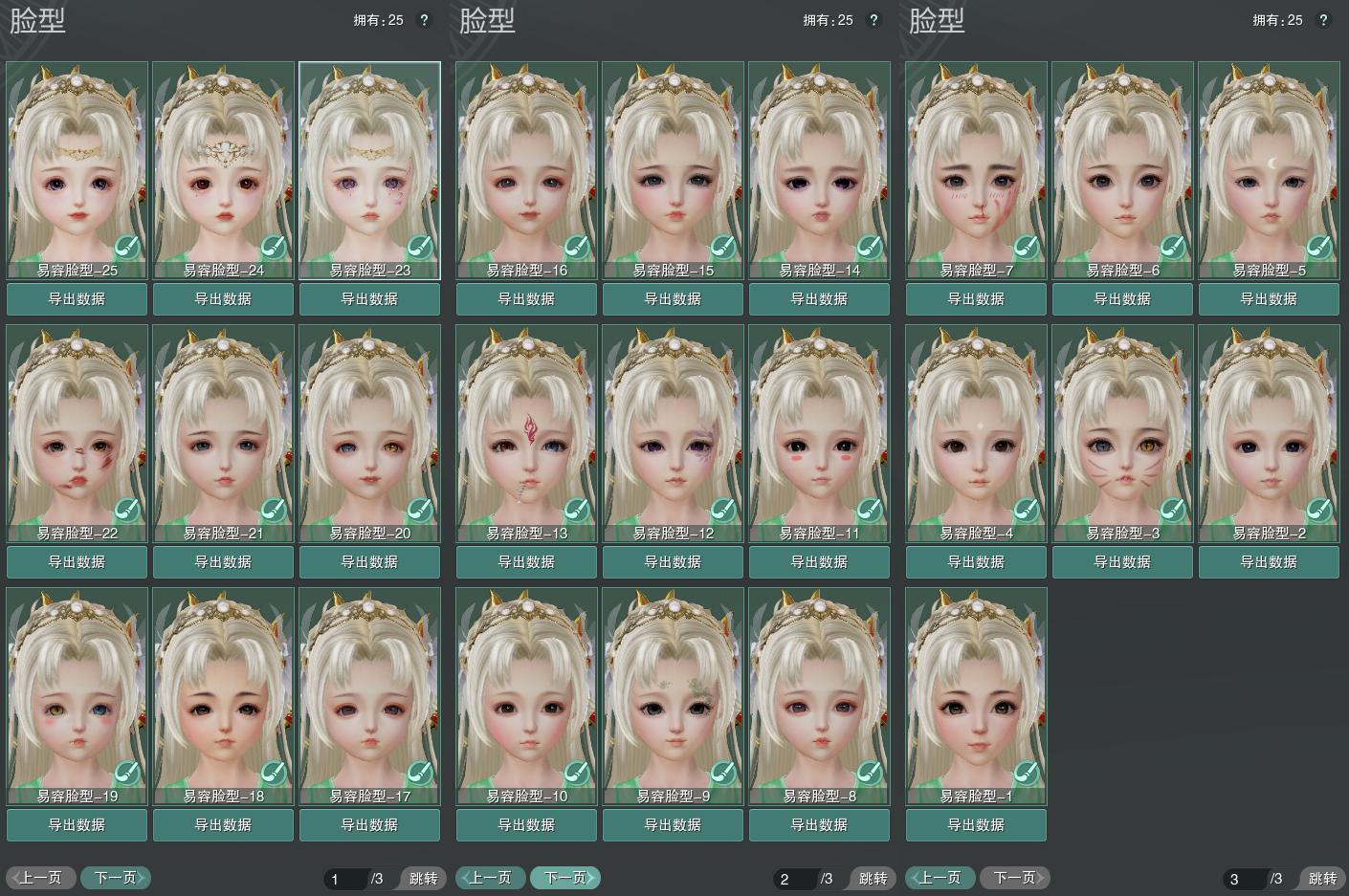Click the edit brush icon on 易容脸型-19

coord(127,774)
